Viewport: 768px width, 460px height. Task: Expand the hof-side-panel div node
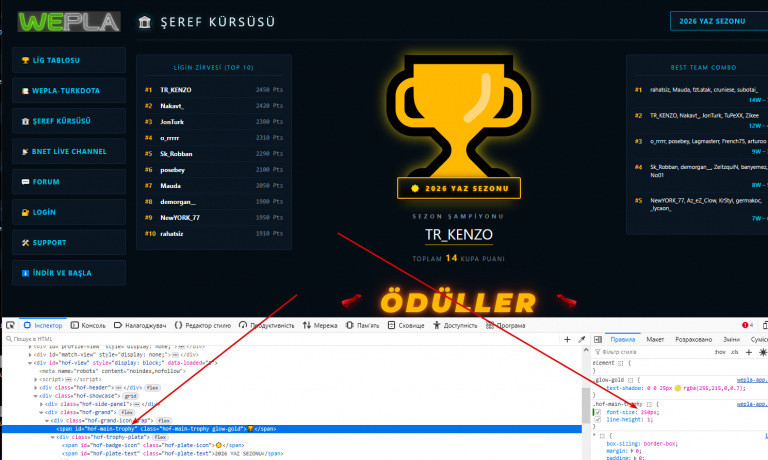[42, 404]
